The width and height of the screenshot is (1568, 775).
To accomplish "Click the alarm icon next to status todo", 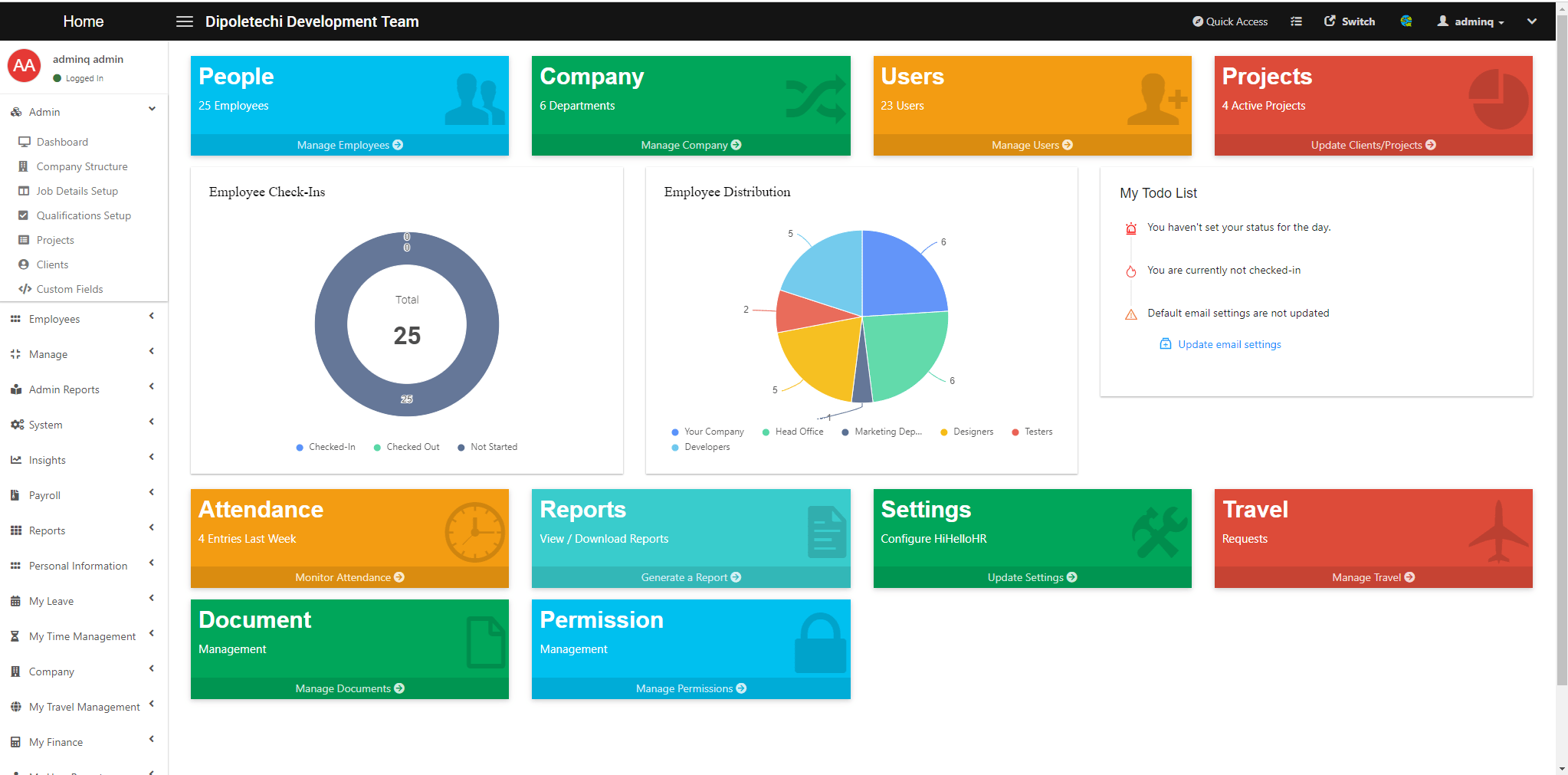I will tap(1130, 228).
